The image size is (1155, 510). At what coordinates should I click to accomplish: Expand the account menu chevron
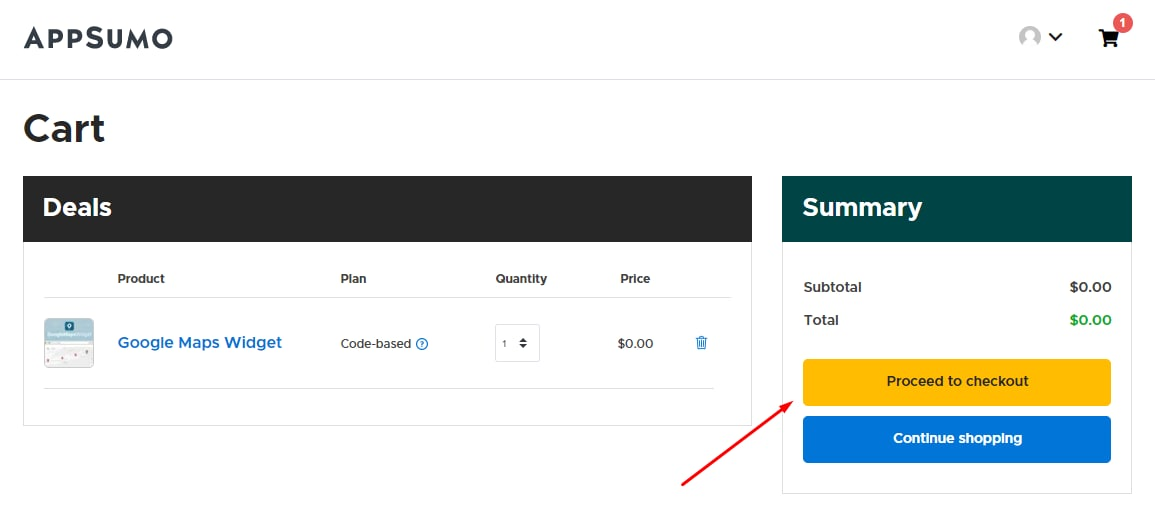[x=1055, y=37]
